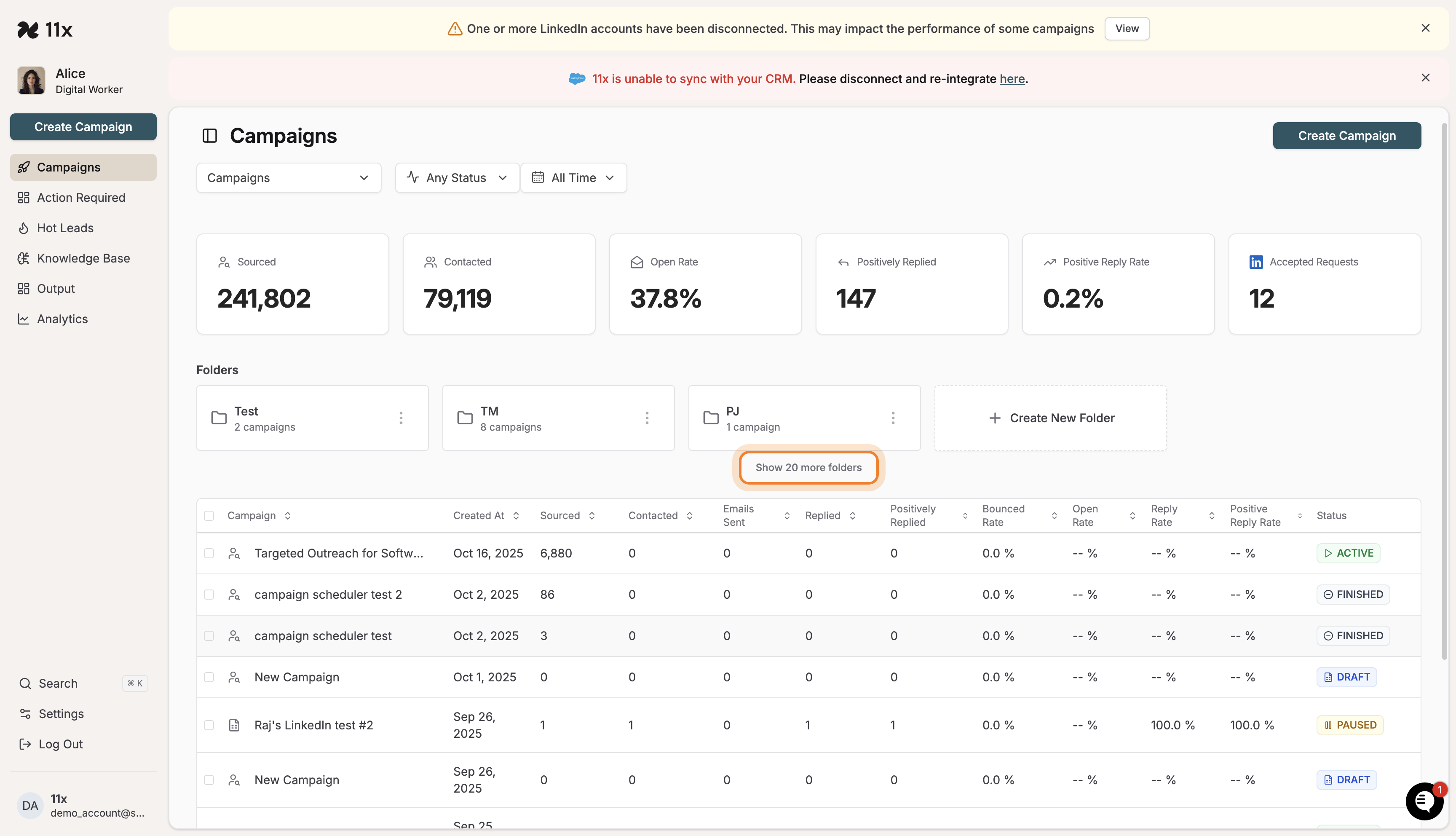
Task: Go to Hot Leads in sidebar
Action: pyautogui.click(x=65, y=228)
